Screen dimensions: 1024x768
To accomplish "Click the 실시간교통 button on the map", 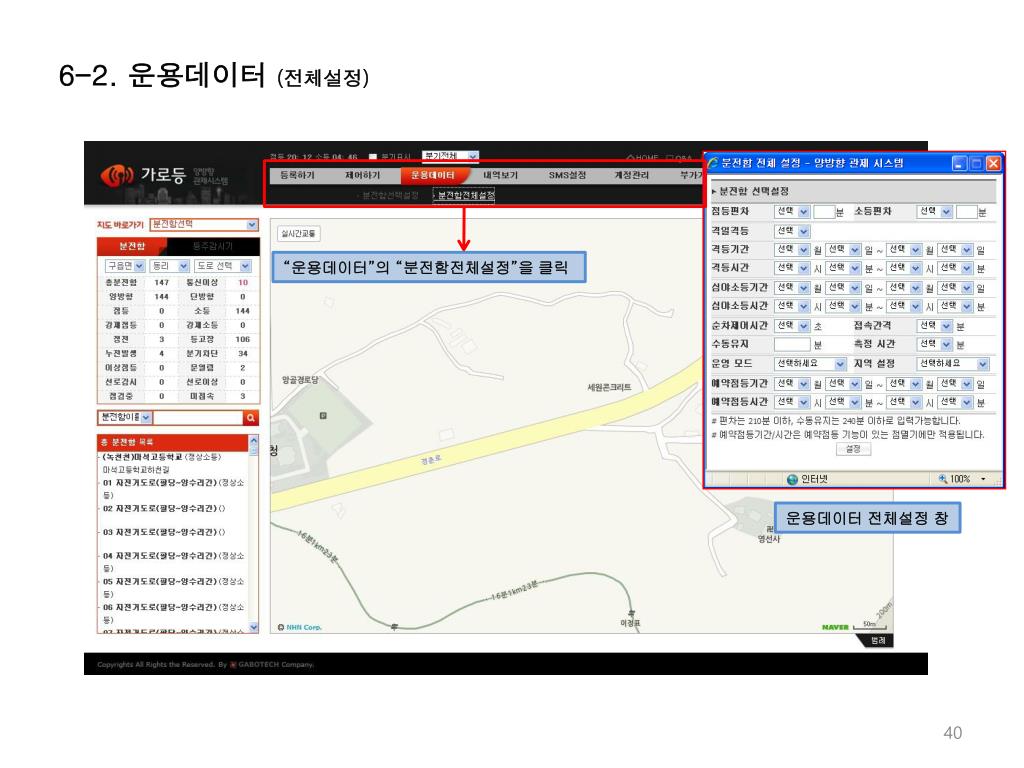I will click(298, 234).
